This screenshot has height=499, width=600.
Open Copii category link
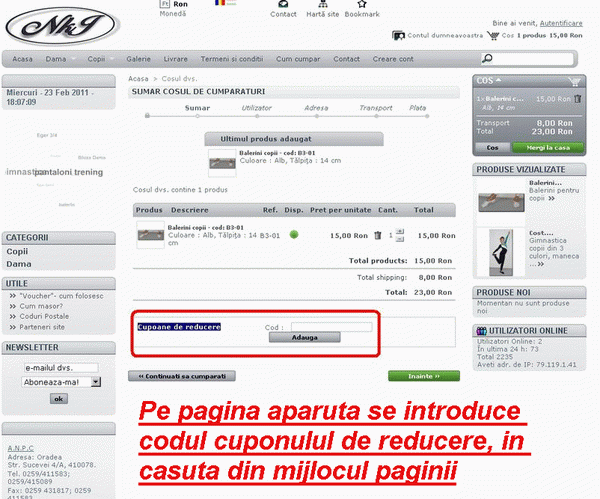tap(17, 251)
